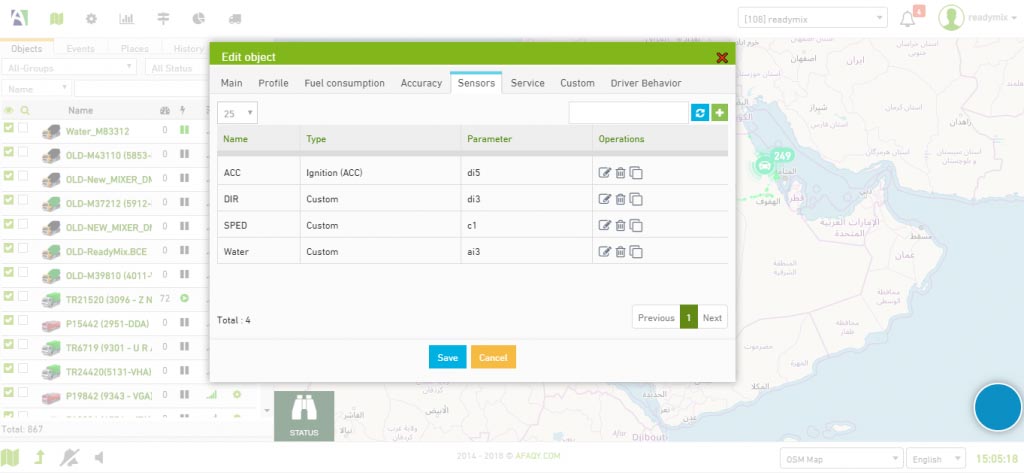1024x473 pixels.
Task: Open the notifications bell
Action: [908, 19]
